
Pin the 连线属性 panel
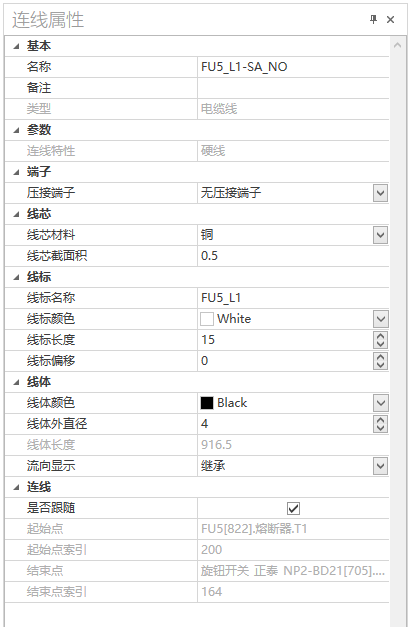(373, 19)
